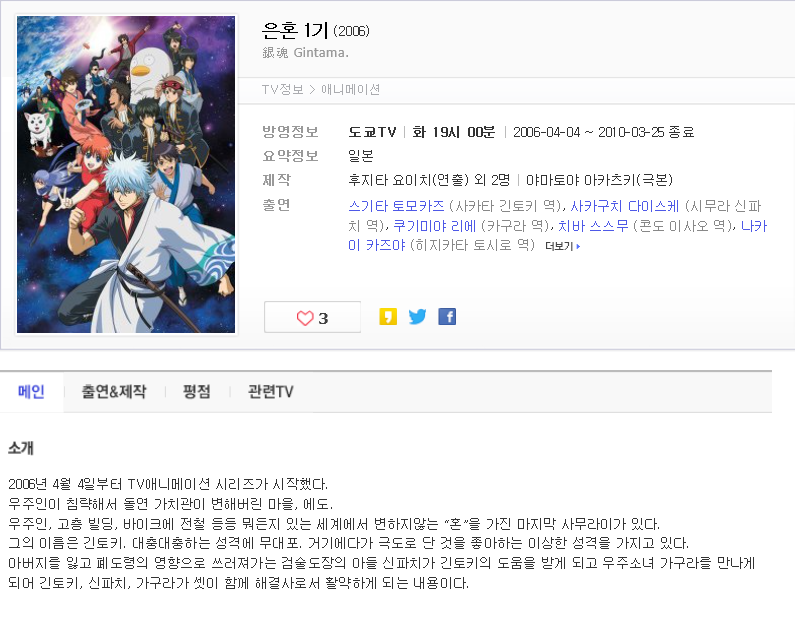Open 애니메이션 category breadcrumb
Image resolution: width=795 pixels, height=619 pixels.
pos(350,90)
